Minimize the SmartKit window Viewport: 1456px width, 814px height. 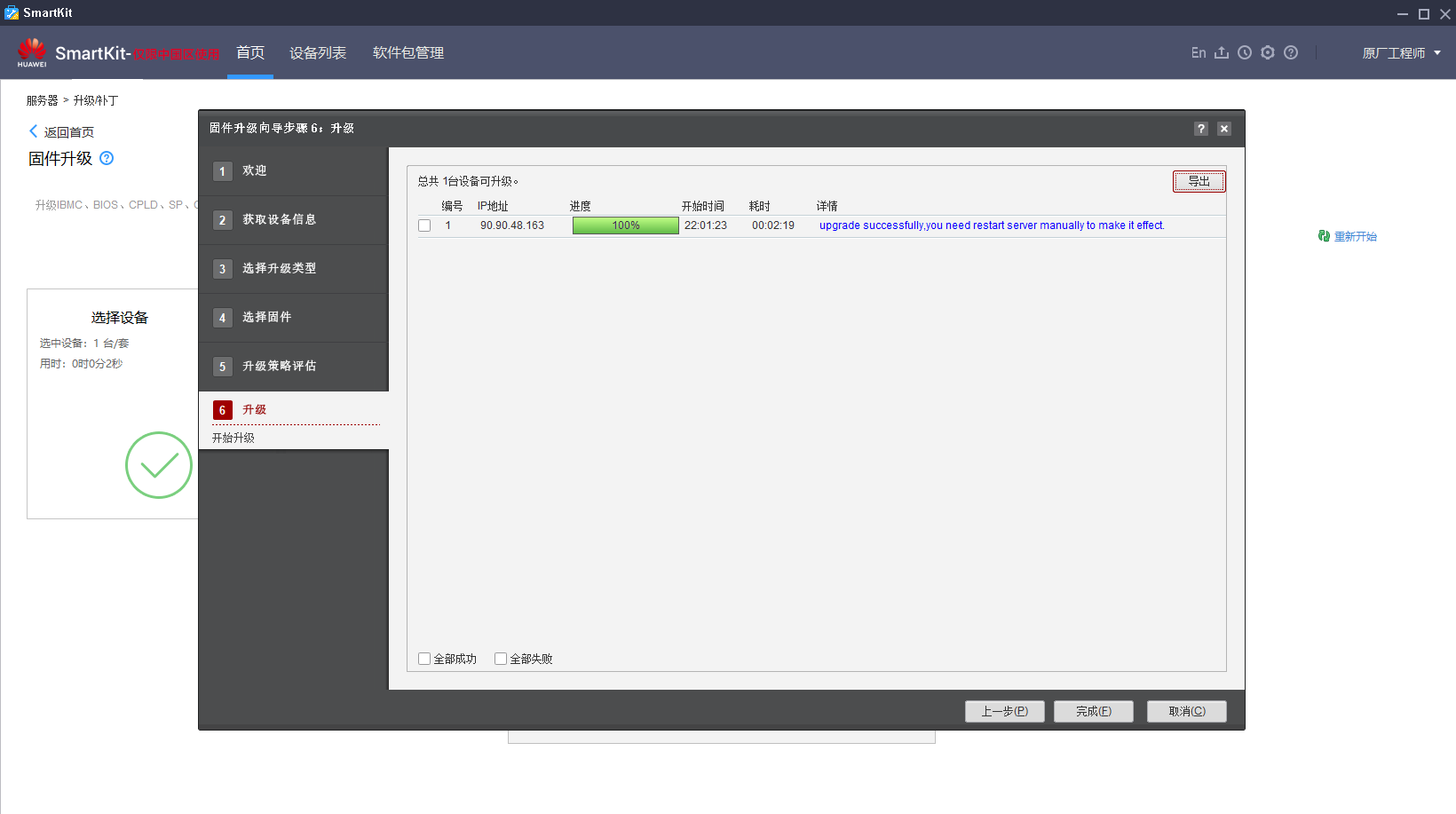[1403, 13]
